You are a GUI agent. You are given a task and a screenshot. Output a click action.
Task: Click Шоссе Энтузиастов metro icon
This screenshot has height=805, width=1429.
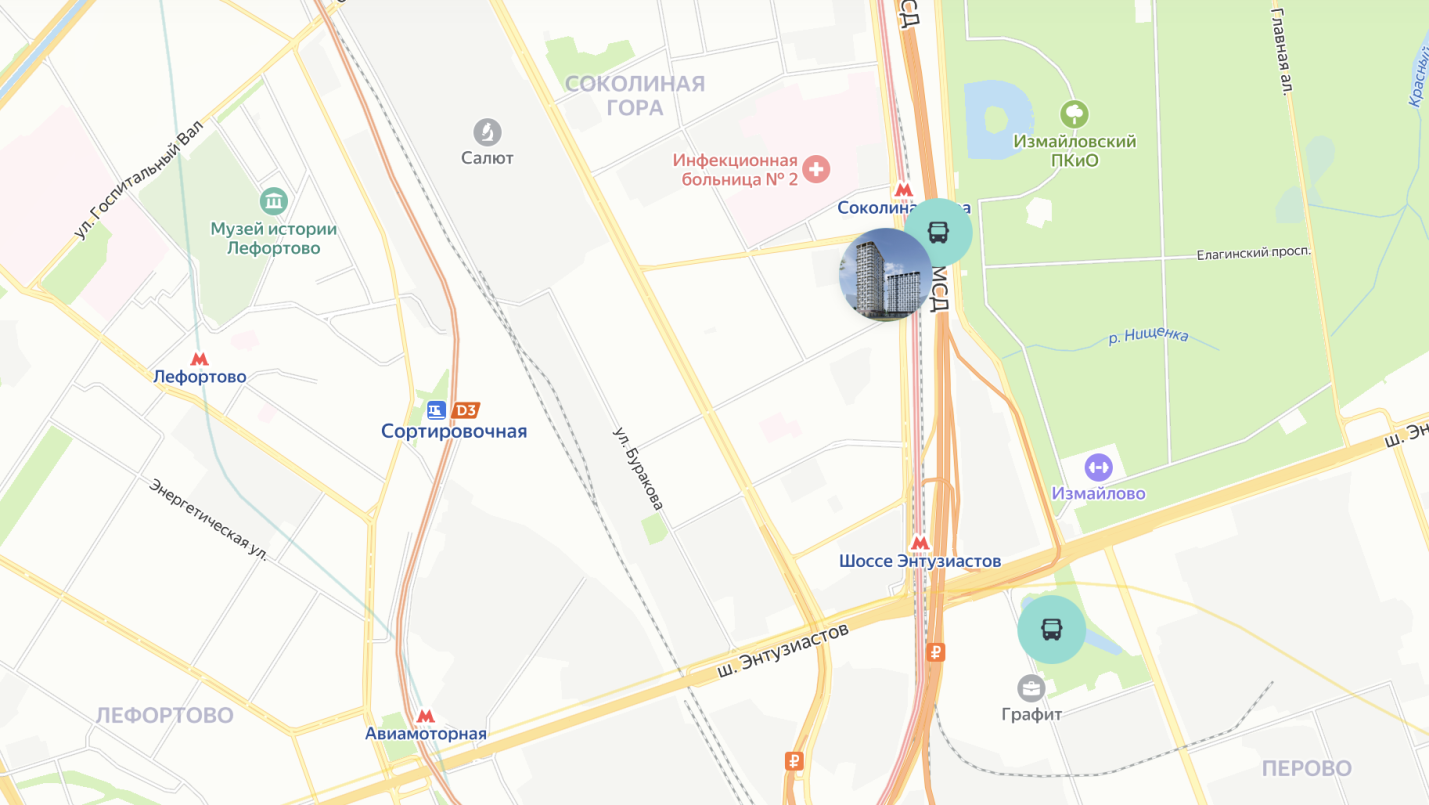[920, 543]
